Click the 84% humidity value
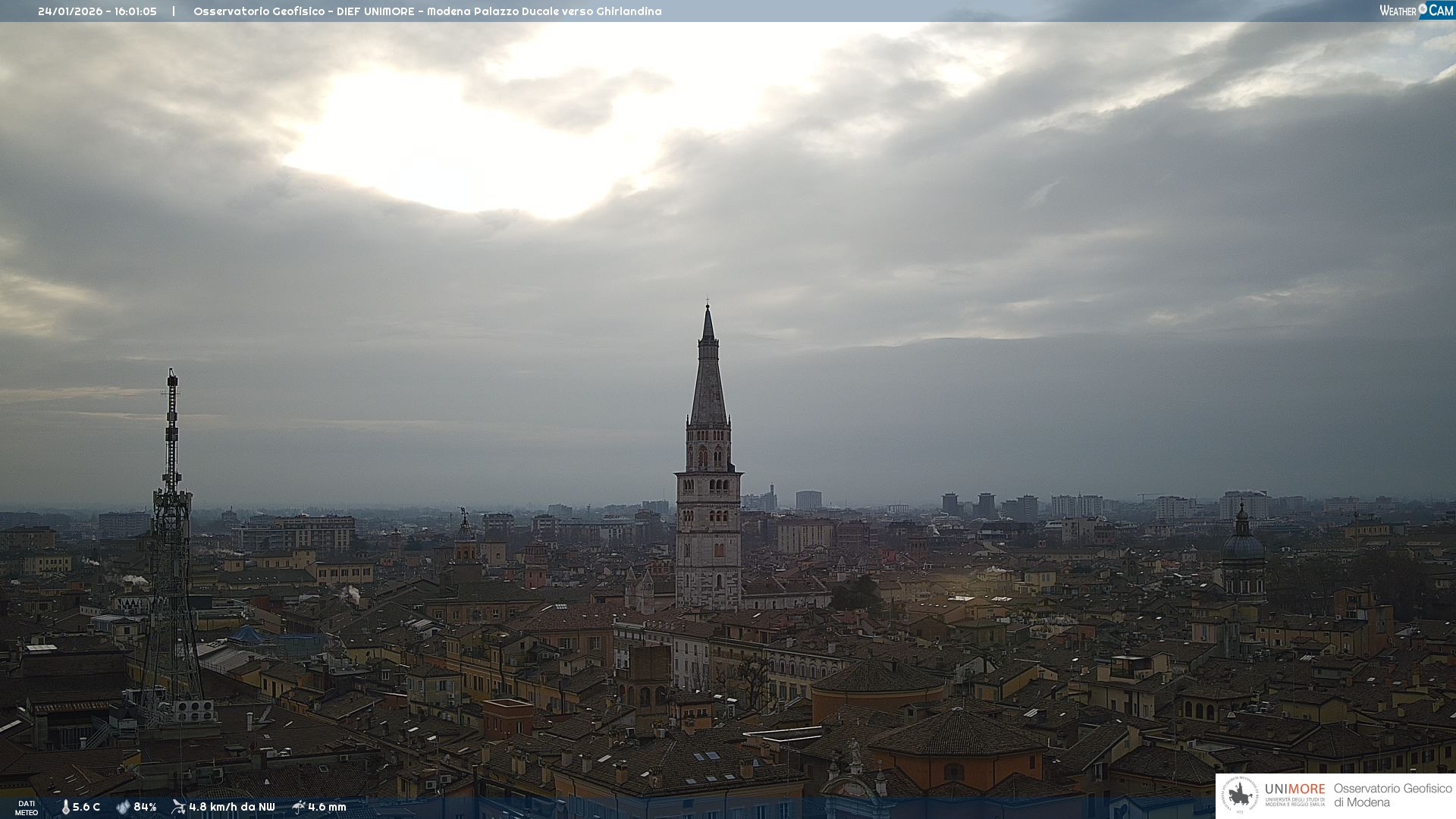 (x=145, y=807)
